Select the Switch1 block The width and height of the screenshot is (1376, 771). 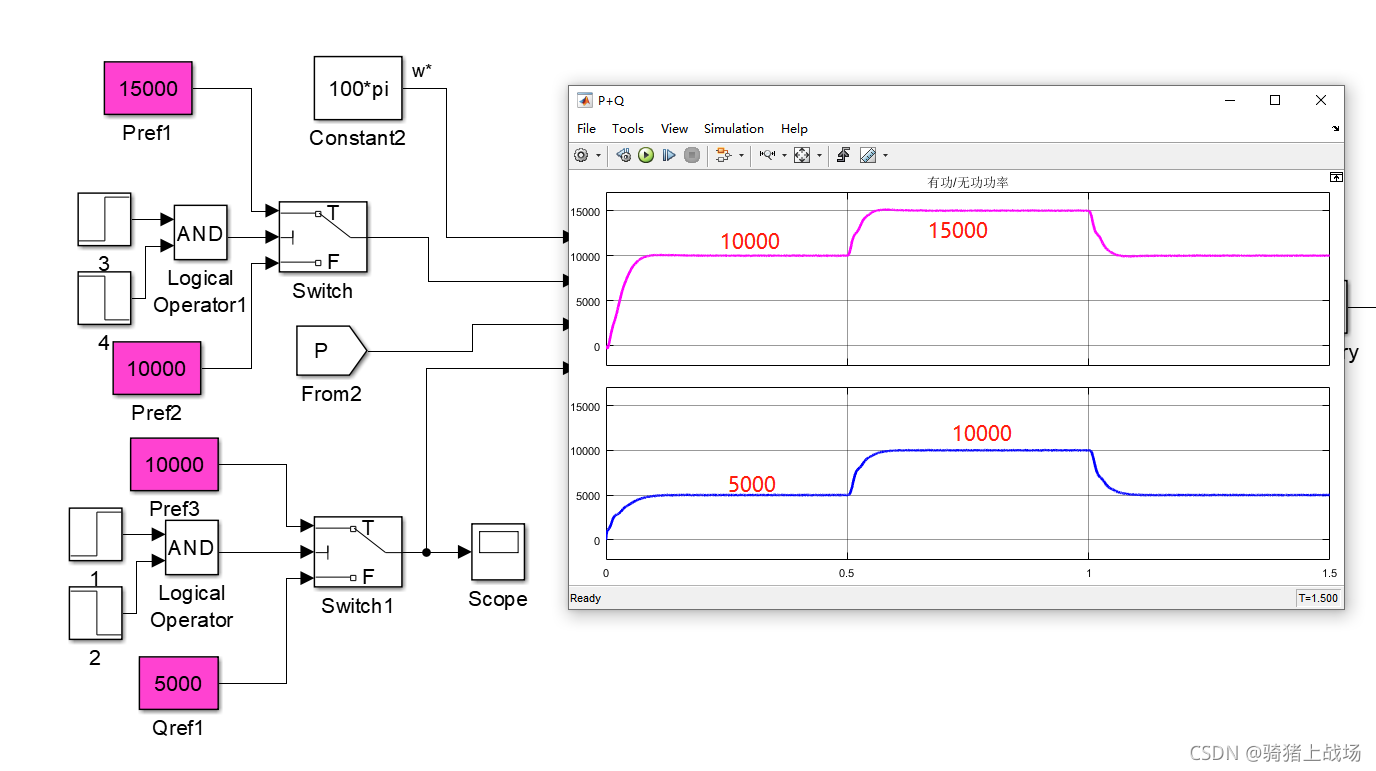click(358, 551)
